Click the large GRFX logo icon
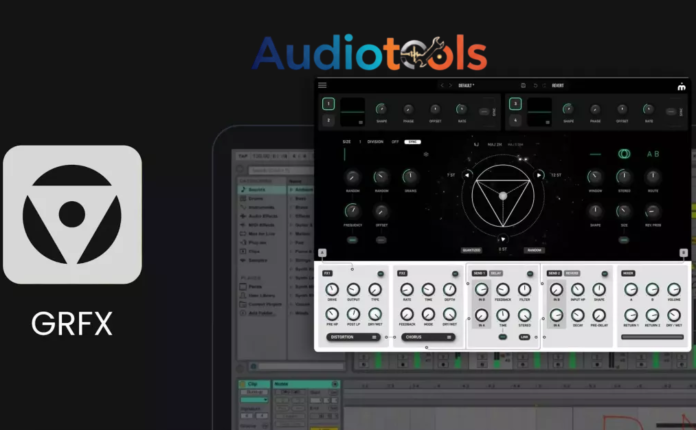This screenshot has height=430, width=696. 72,215
